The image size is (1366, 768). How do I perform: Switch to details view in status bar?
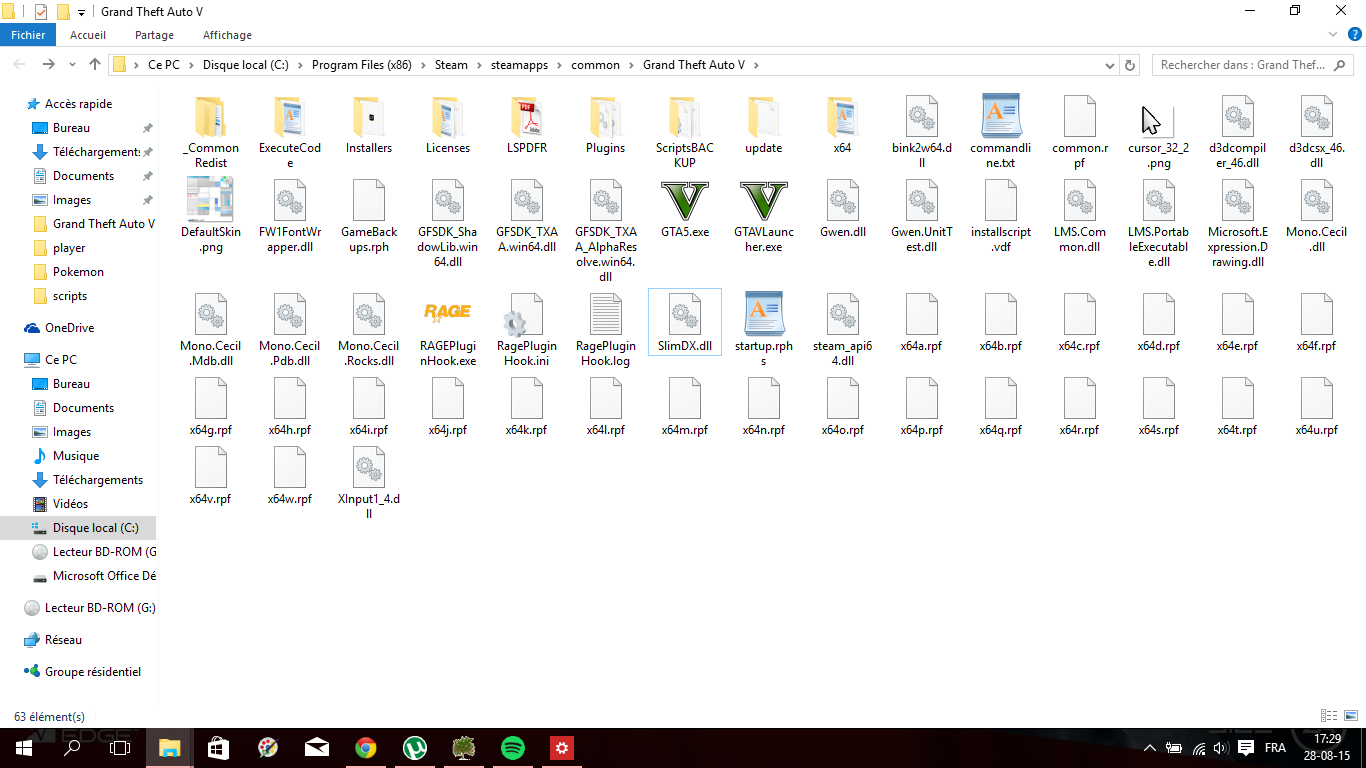1329,716
